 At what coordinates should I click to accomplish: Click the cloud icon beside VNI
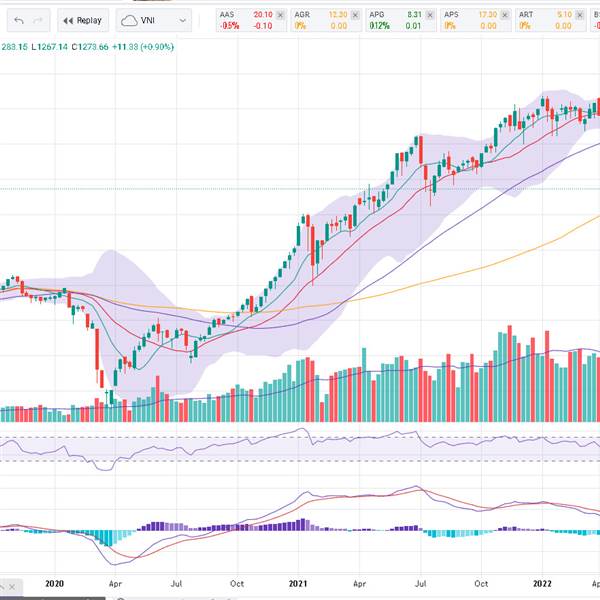coord(129,20)
